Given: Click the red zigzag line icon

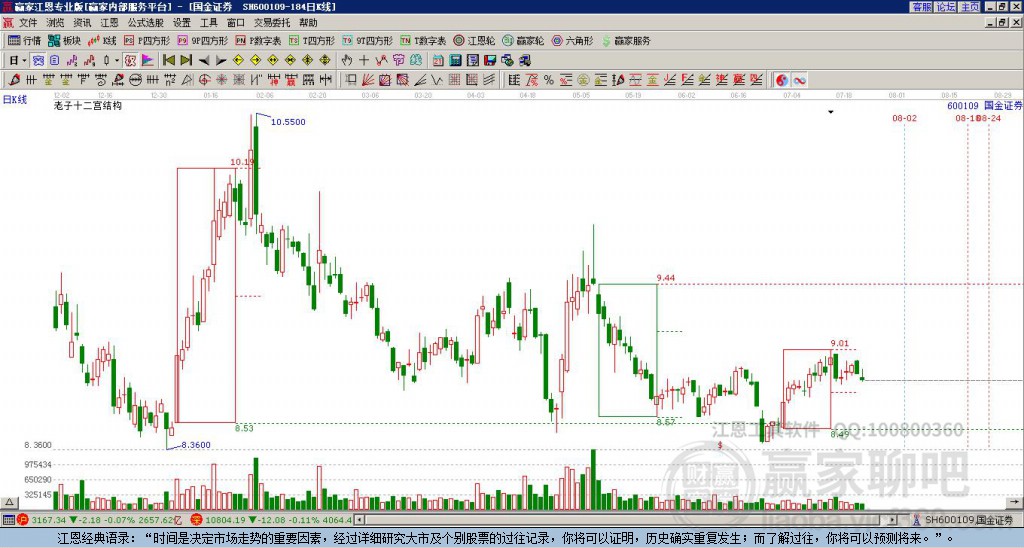Looking at the screenshot, I should tap(381, 61).
